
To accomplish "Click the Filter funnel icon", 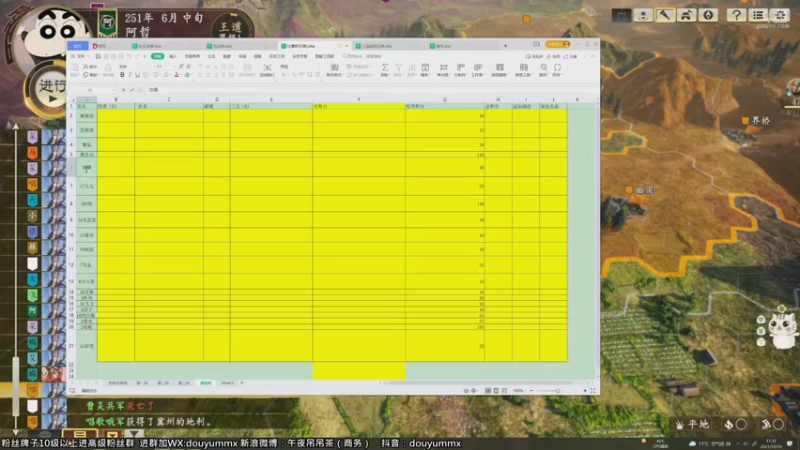I will (x=398, y=67).
